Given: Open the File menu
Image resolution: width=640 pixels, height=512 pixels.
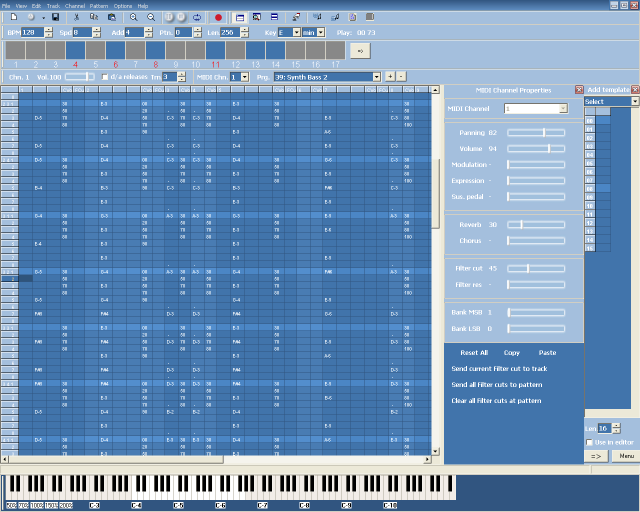Looking at the screenshot, I should click(x=6, y=6).
